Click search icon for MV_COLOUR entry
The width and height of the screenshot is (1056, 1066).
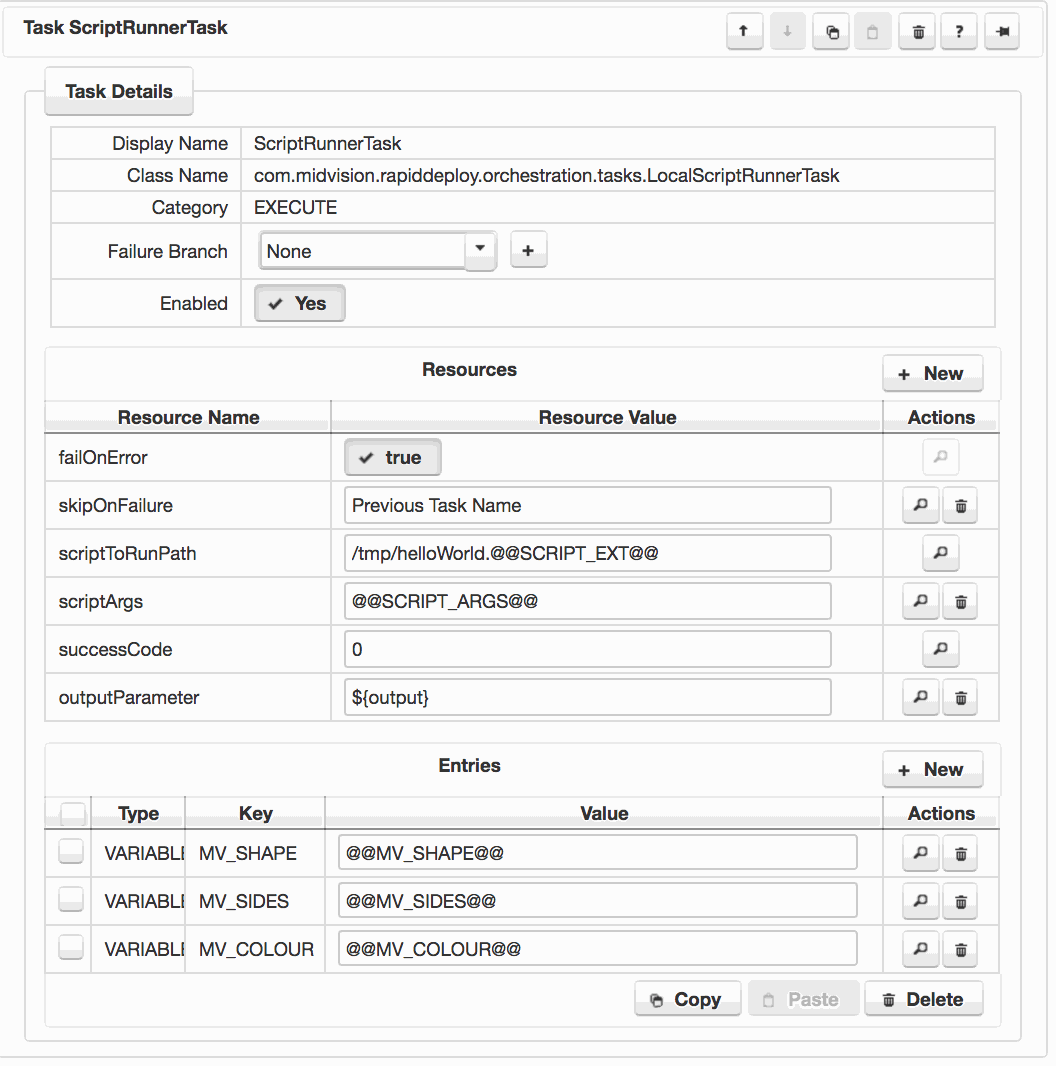pos(920,949)
